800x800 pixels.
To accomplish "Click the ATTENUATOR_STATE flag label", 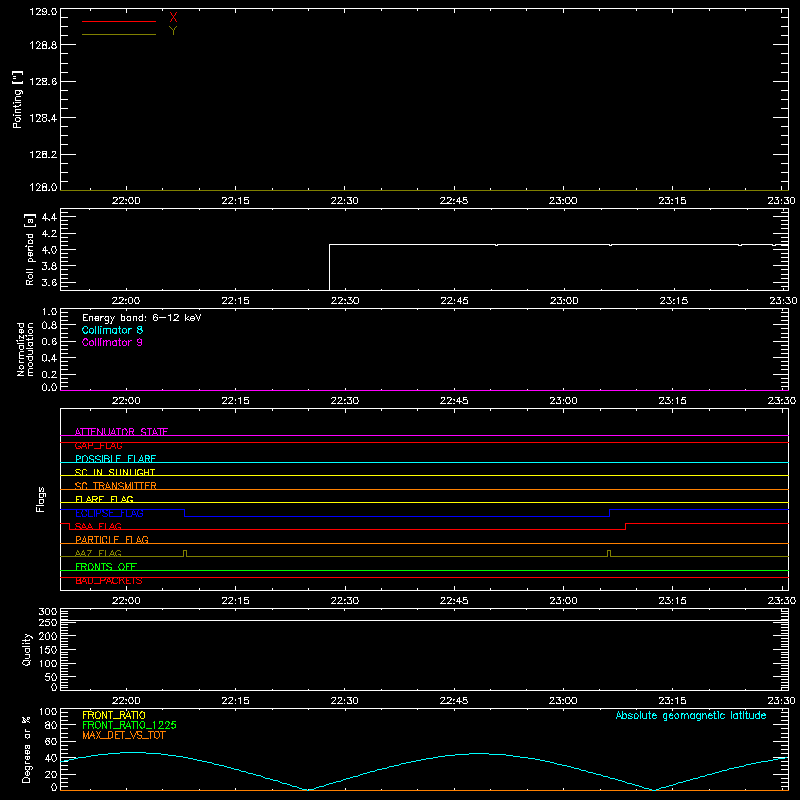I will pos(121,432).
